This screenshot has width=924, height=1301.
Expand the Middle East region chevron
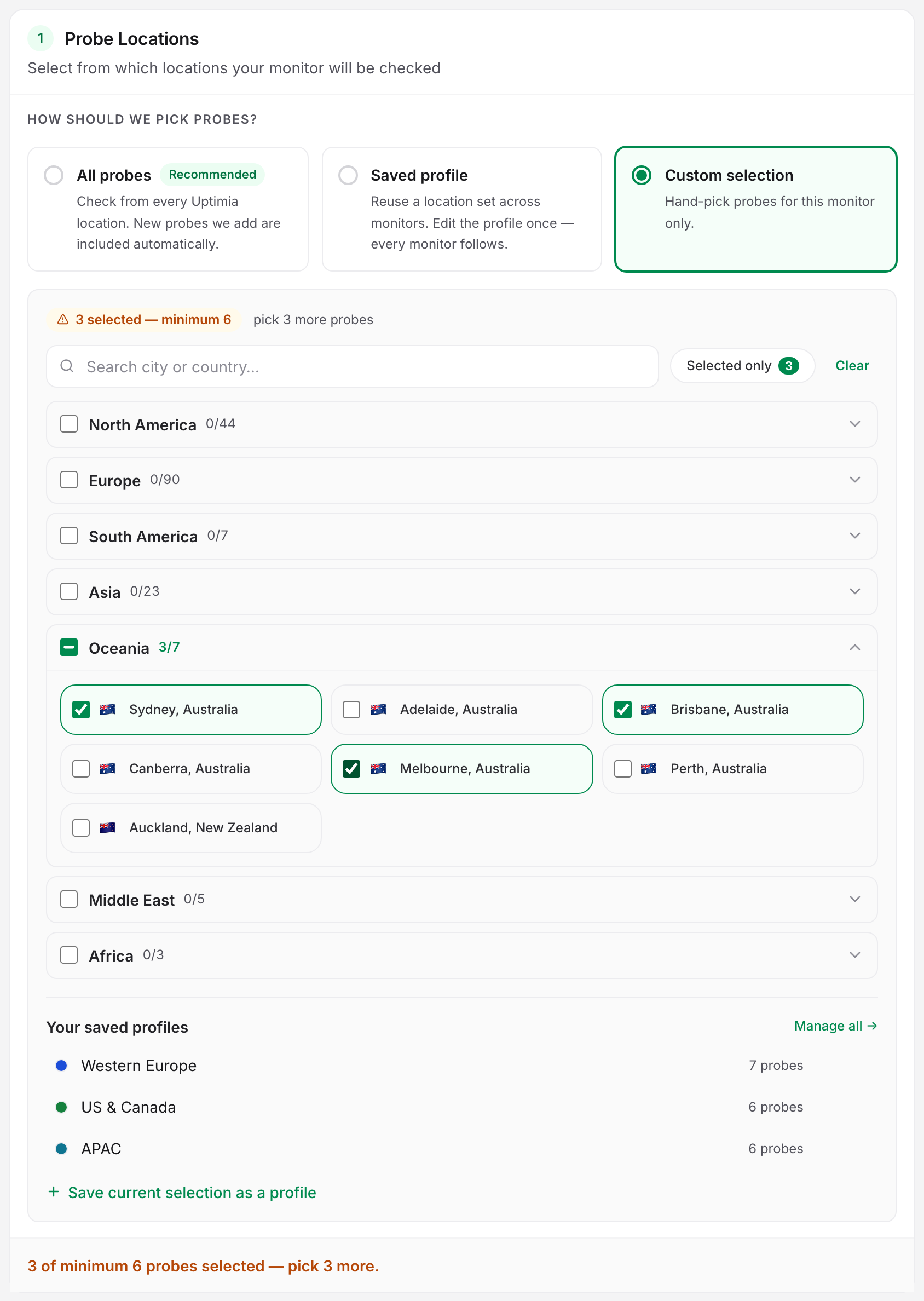[854, 899]
